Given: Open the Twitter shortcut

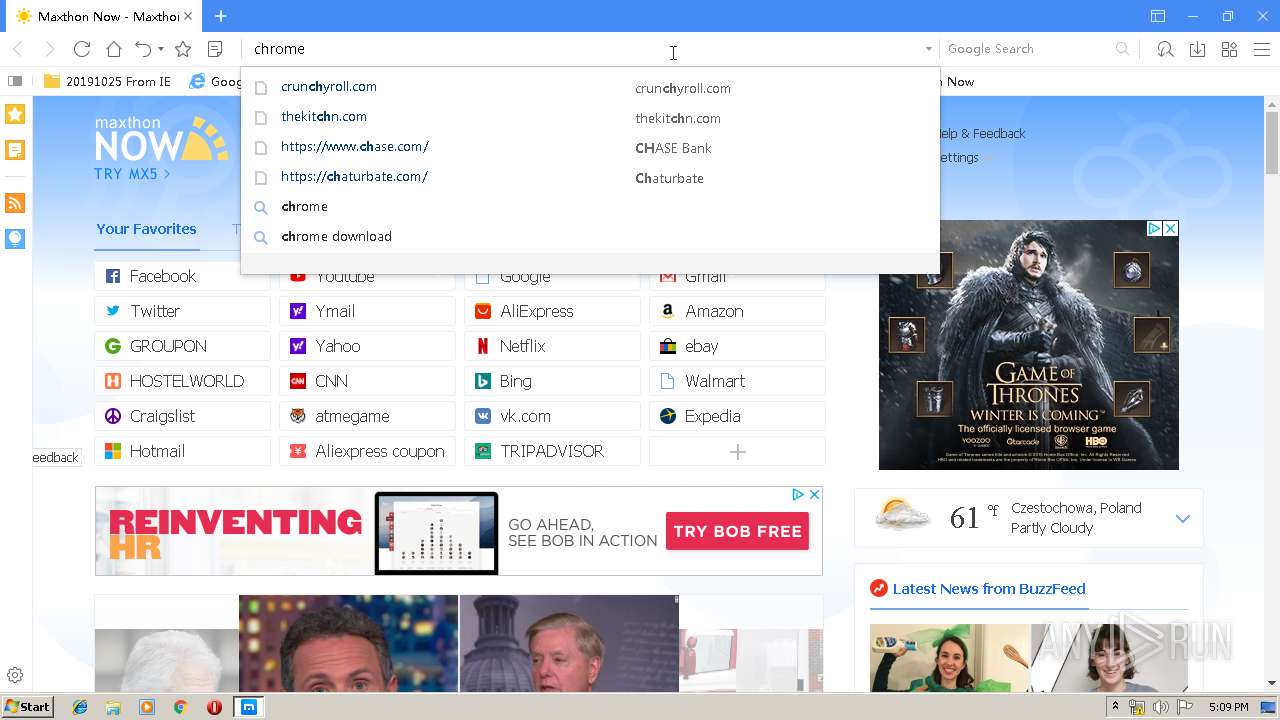Looking at the screenshot, I should tap(182, 311).
